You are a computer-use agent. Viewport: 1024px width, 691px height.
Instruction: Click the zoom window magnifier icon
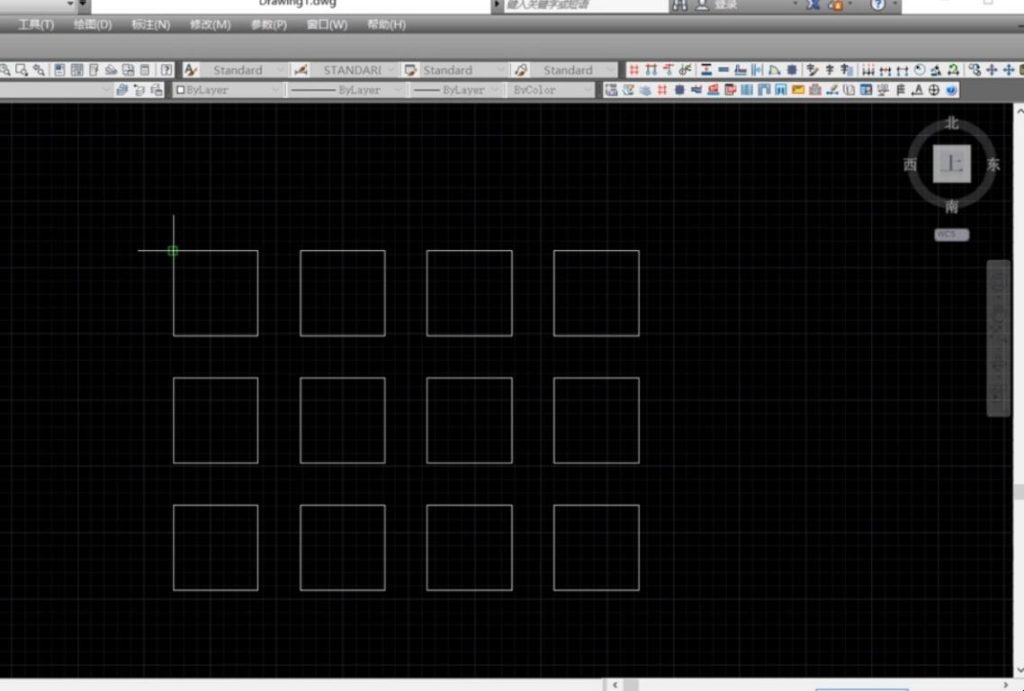(x=21, y=70)
